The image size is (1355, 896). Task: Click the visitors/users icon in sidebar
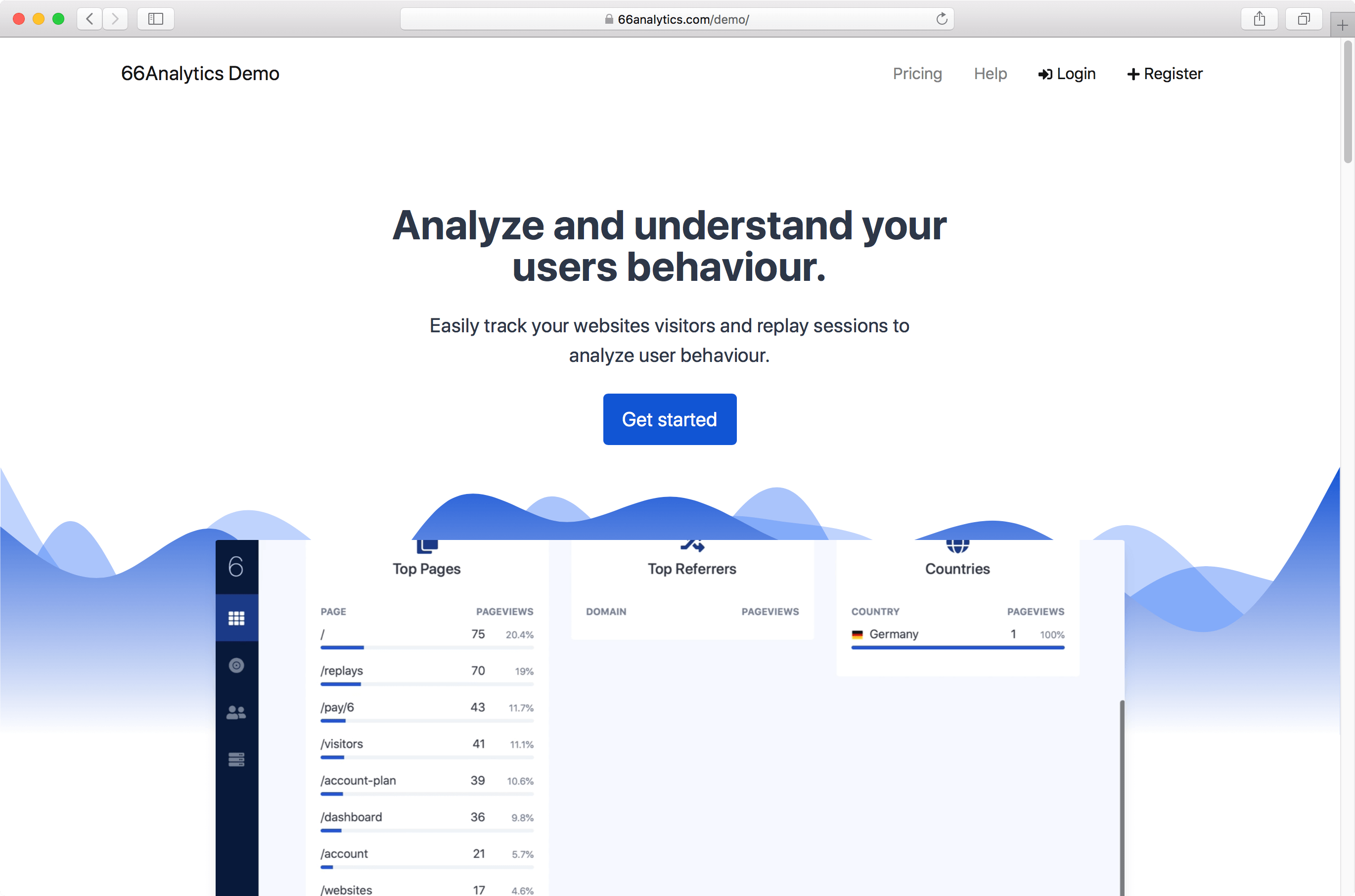pos(237,711)
